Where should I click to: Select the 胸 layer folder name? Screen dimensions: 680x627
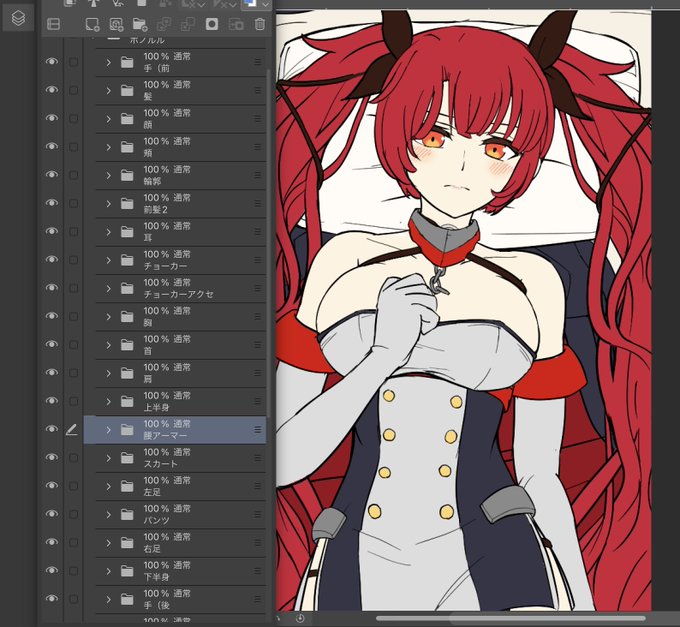point(148,323)
